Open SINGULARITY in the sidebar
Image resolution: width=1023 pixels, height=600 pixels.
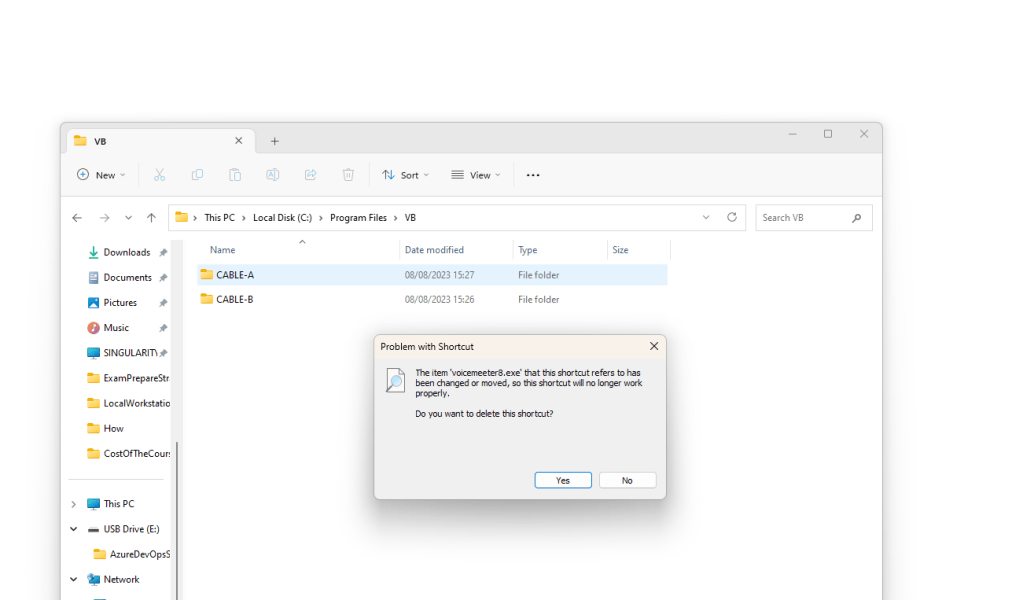click(x=130, y=353)
